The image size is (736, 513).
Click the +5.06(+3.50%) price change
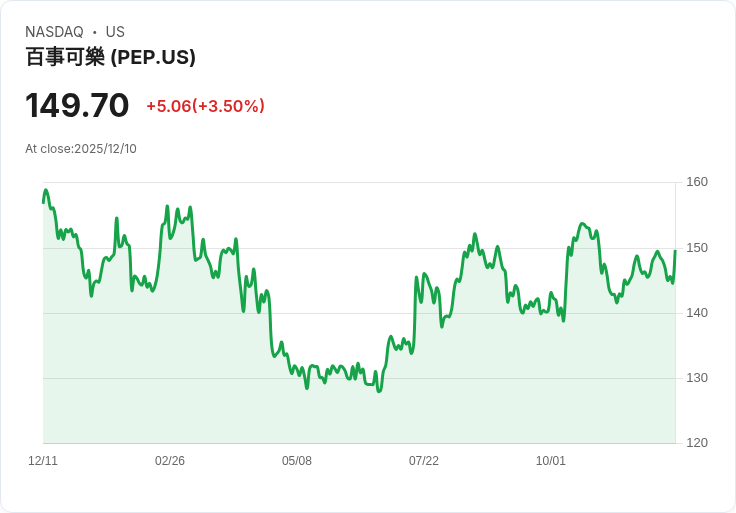(205, 106)
